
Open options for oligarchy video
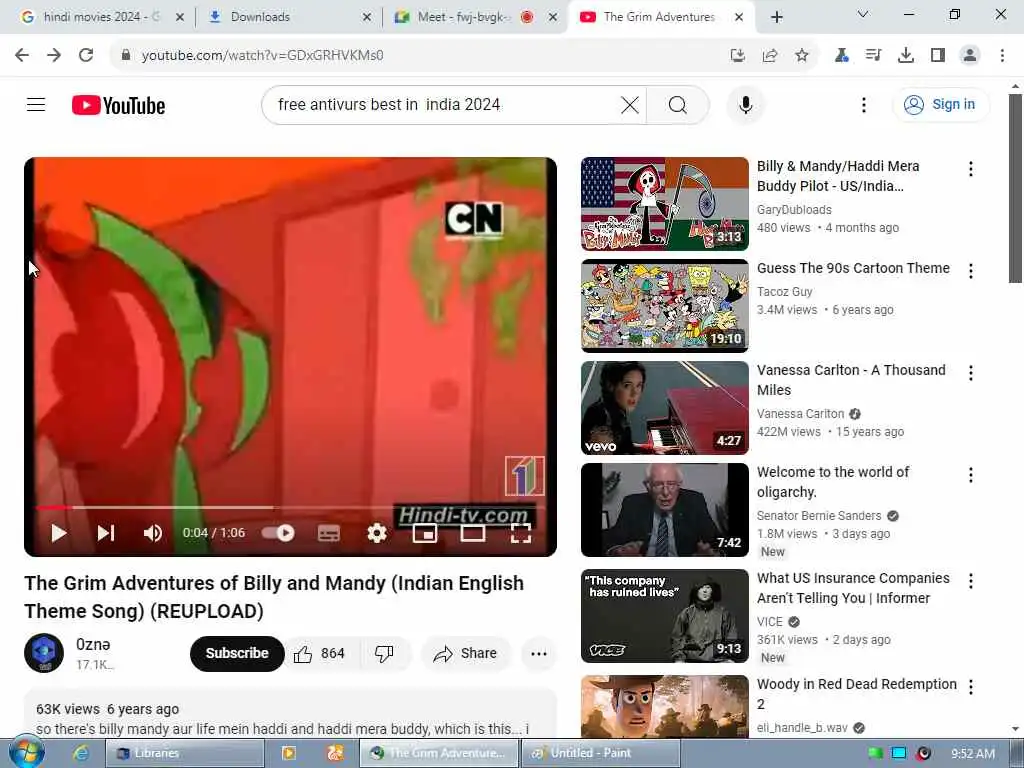(x=971, y=475)
